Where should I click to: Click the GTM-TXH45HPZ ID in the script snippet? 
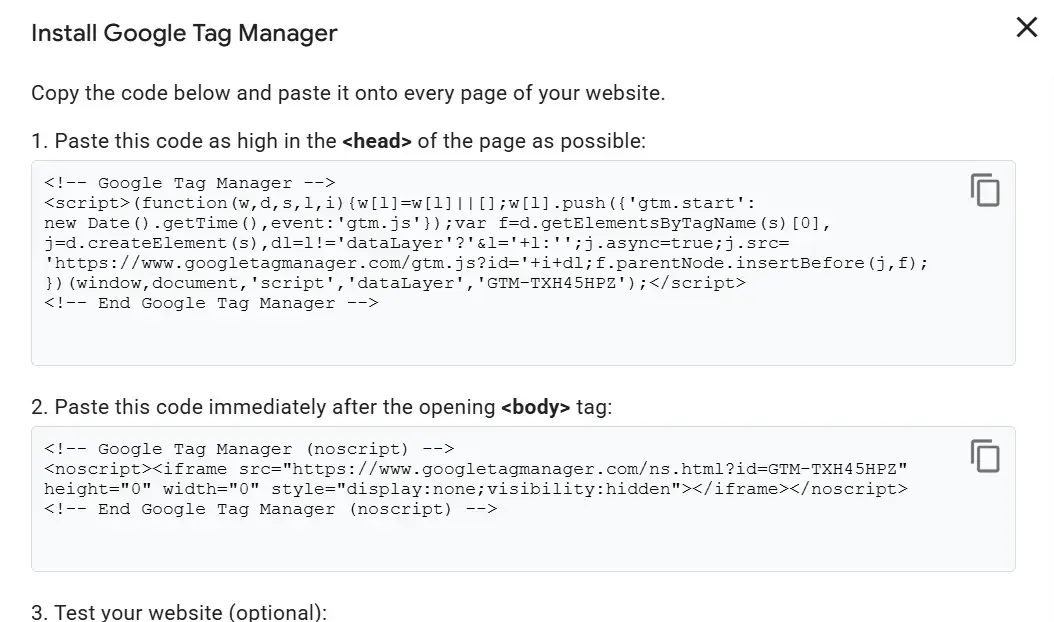coord(551,283)
